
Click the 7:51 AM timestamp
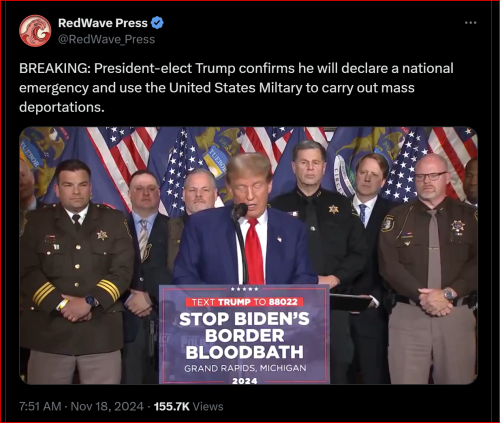[x=40, y=406]
